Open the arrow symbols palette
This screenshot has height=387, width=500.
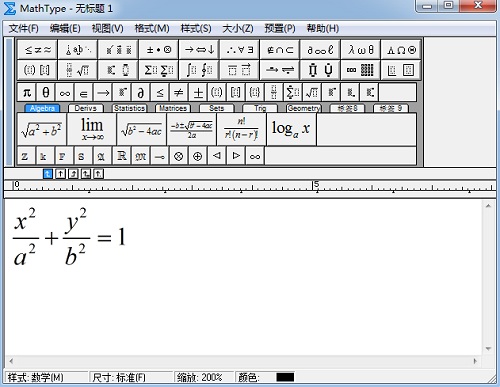point(199,50)
